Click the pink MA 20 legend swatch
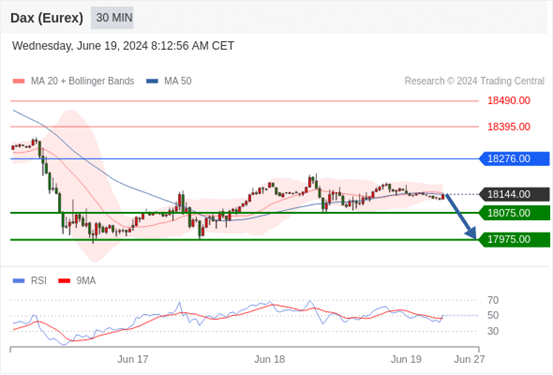The image size is (553, 375). click(19, 81)
